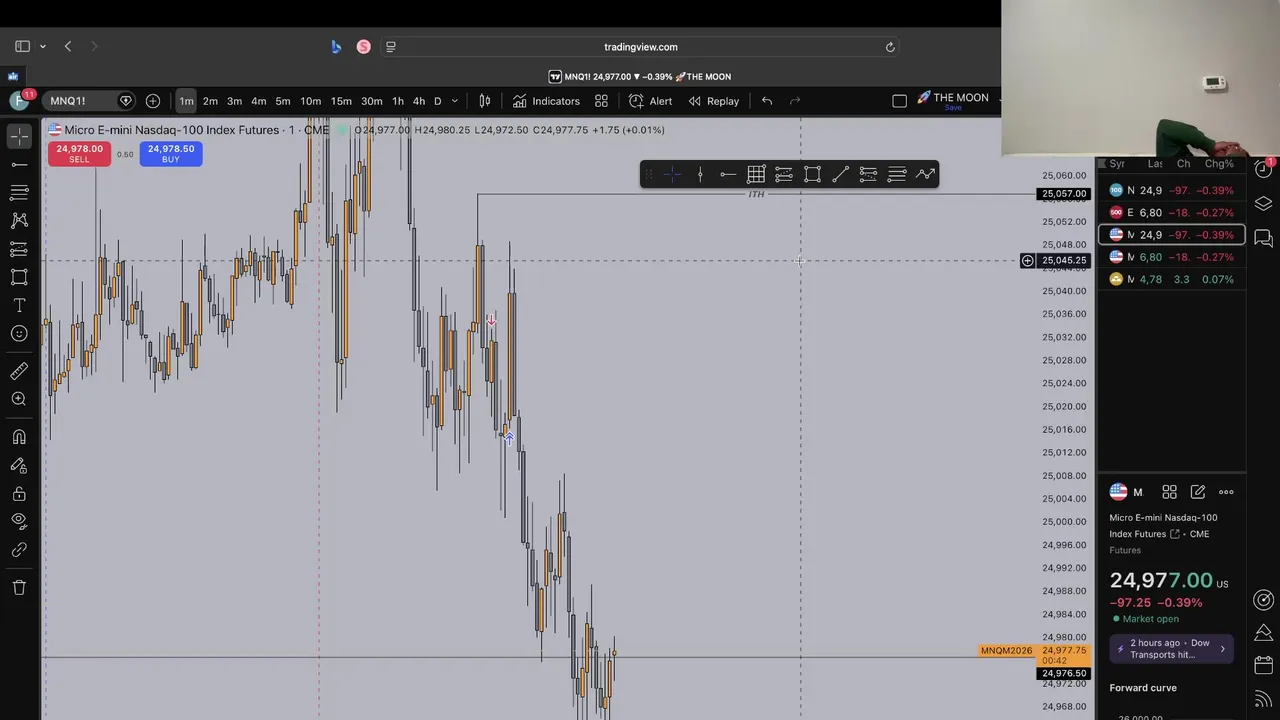The height and width of the screenshot is (720, 1280).
Task: Click the Safari back navigation arrow
Action: 68,46
